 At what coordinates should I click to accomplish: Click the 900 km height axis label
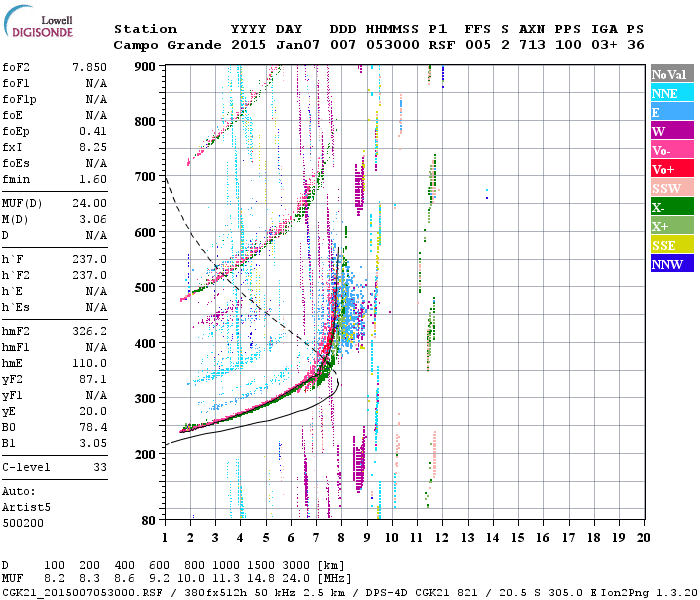tap(145, 67)
